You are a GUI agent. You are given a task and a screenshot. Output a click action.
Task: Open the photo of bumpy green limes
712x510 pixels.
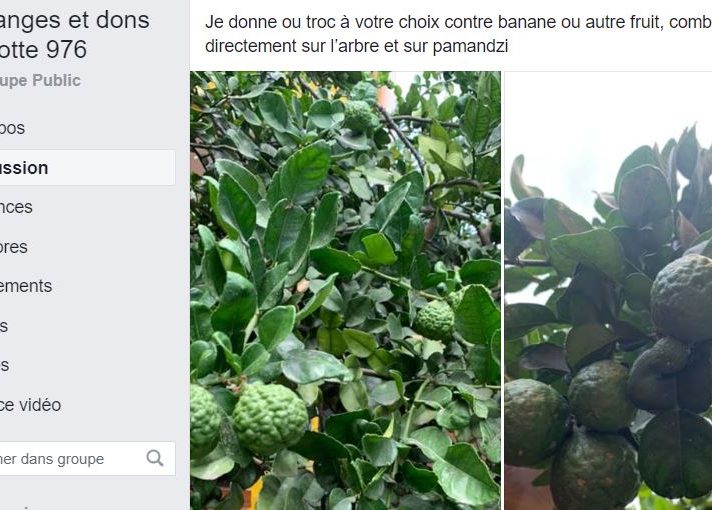346,291
